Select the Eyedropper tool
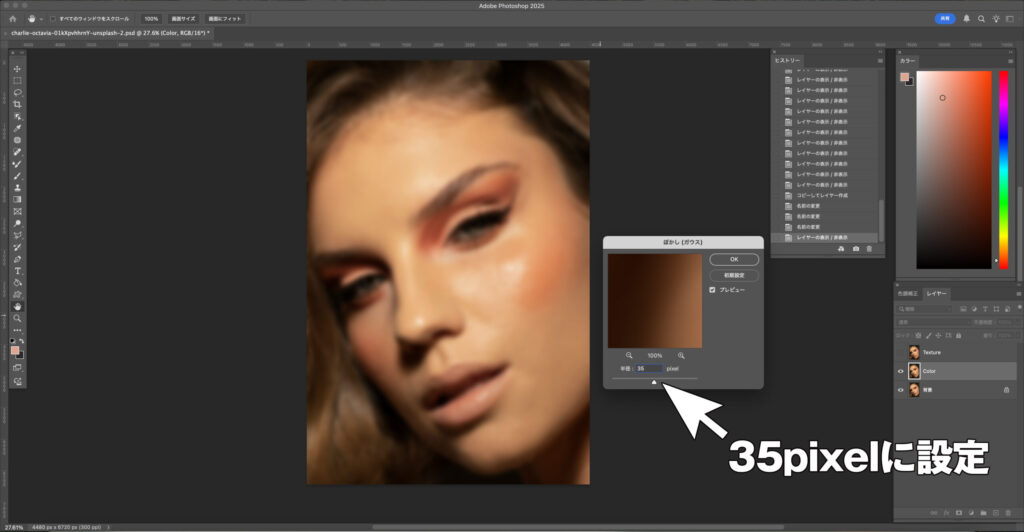Screen dimensions: 1024x532 18,128
